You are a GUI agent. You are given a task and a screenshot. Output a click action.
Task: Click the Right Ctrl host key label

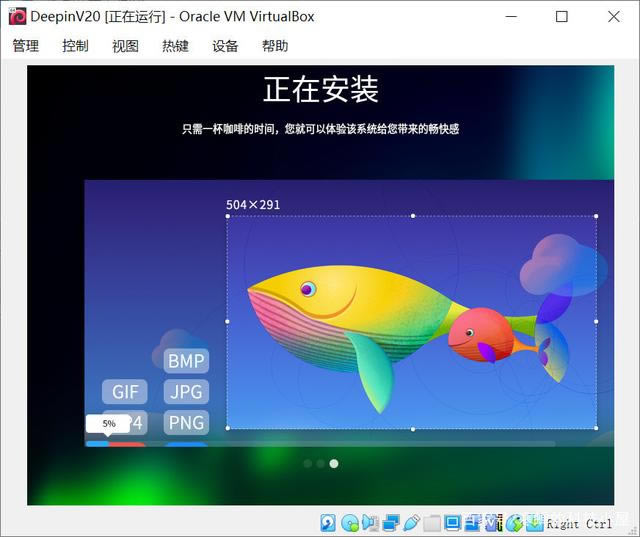pos(579,524)
